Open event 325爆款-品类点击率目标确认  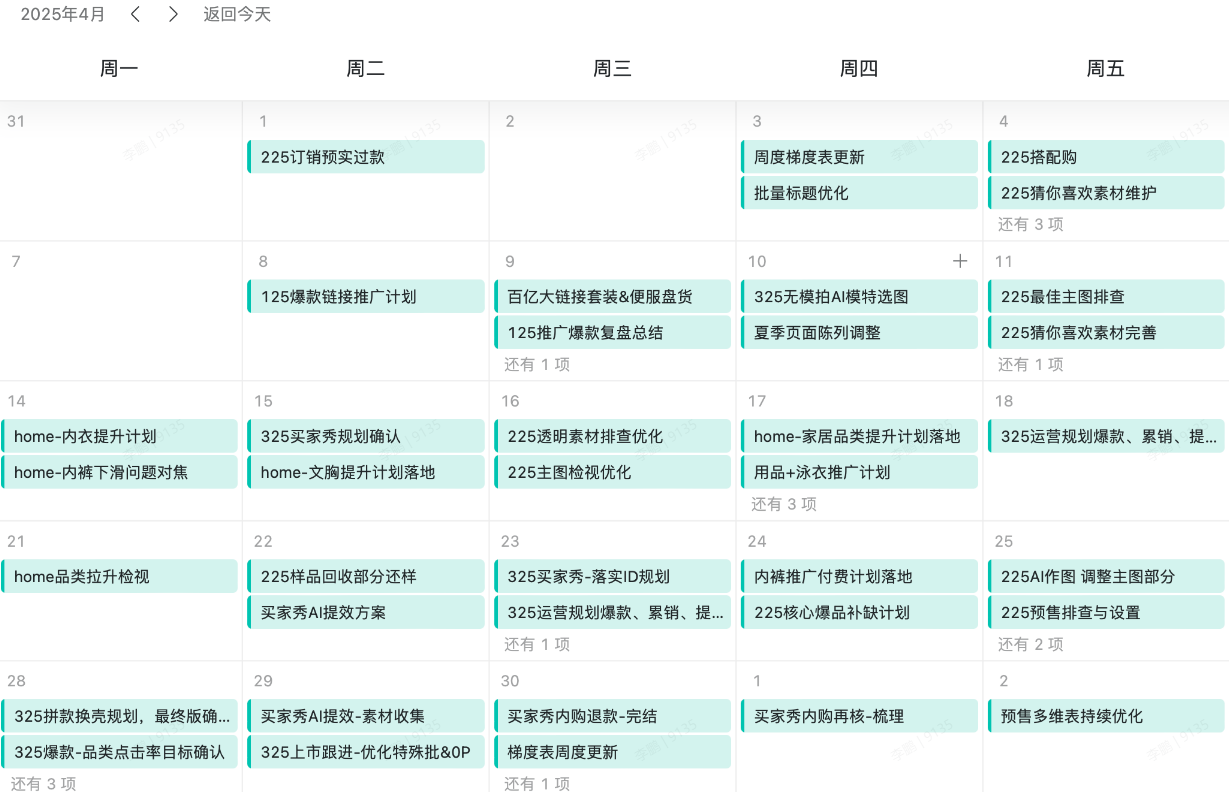click(119, 753)
